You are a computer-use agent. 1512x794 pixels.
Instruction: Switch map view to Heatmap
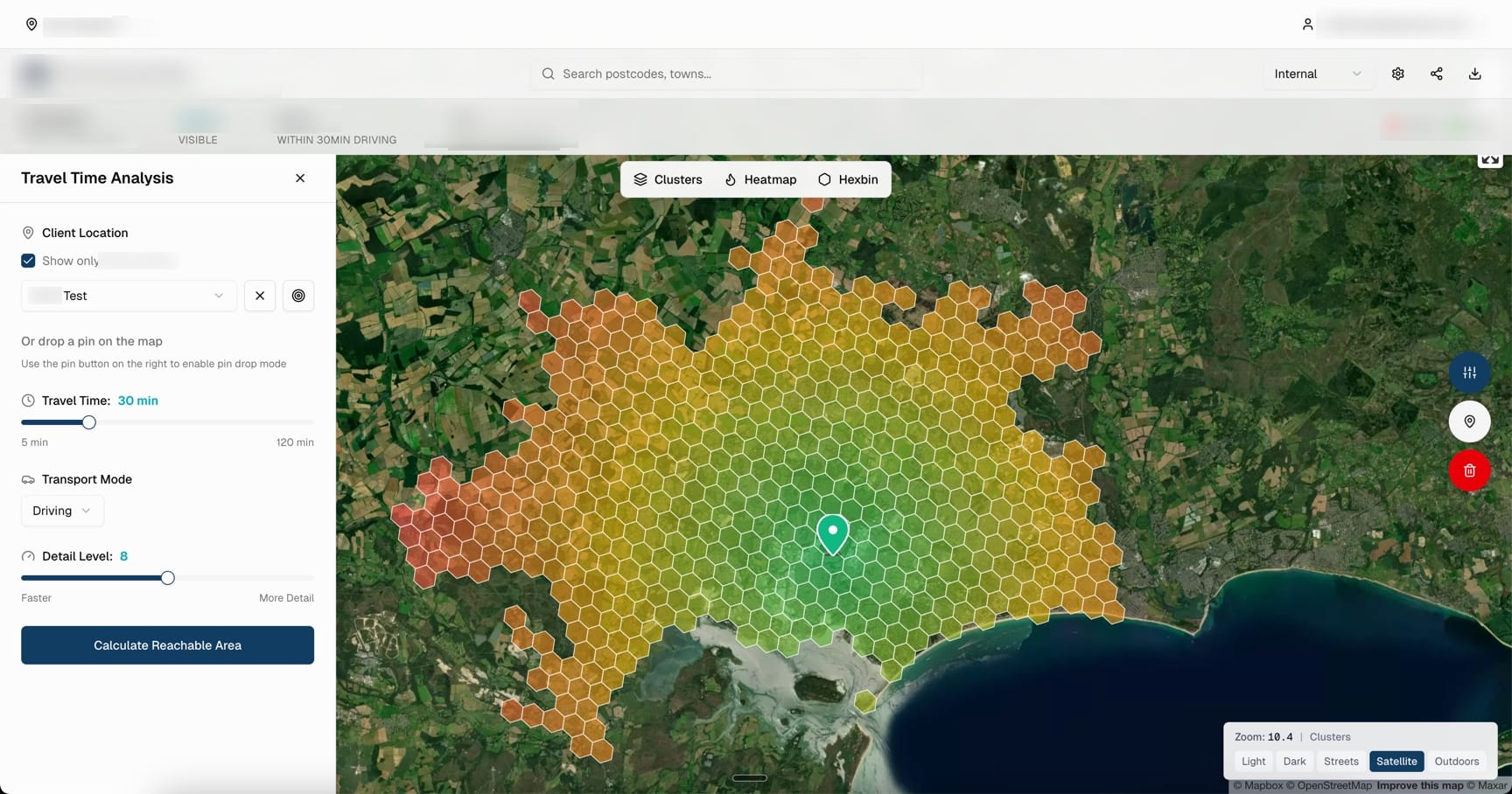(760, 179)
